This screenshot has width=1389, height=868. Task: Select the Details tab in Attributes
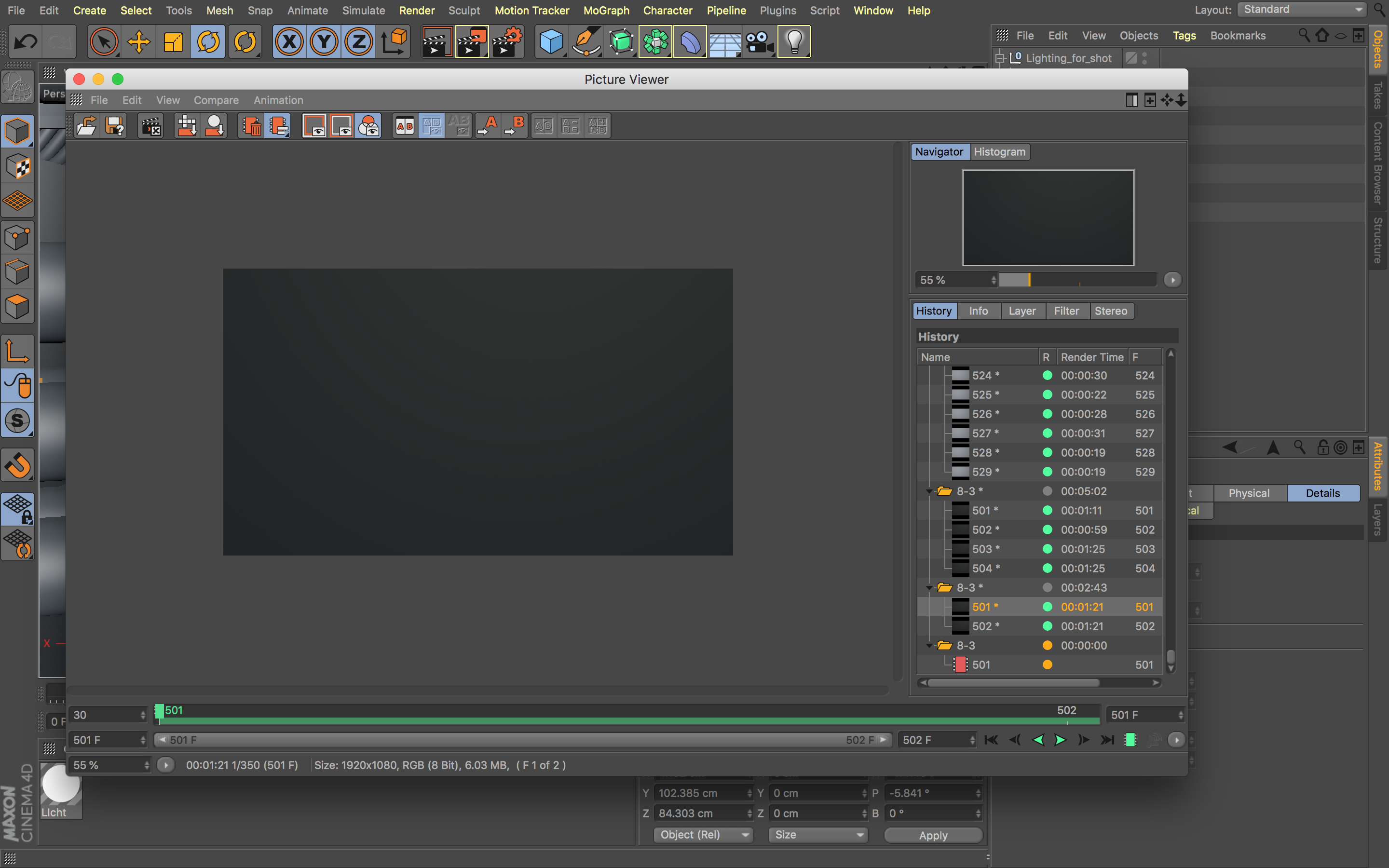pos(1322,493)
